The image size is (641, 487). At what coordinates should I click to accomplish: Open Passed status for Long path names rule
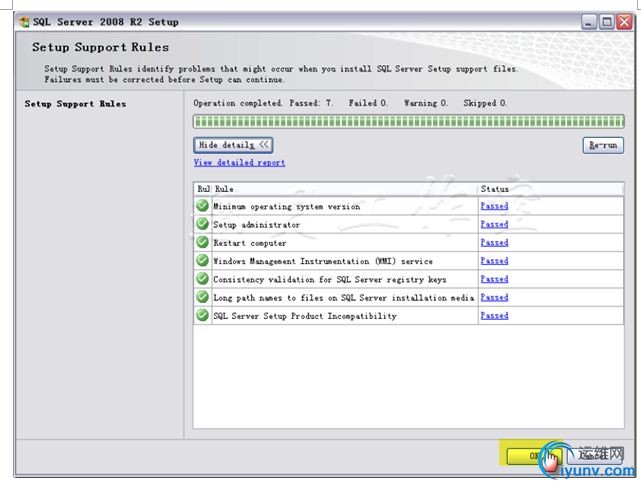coord(494,298)
